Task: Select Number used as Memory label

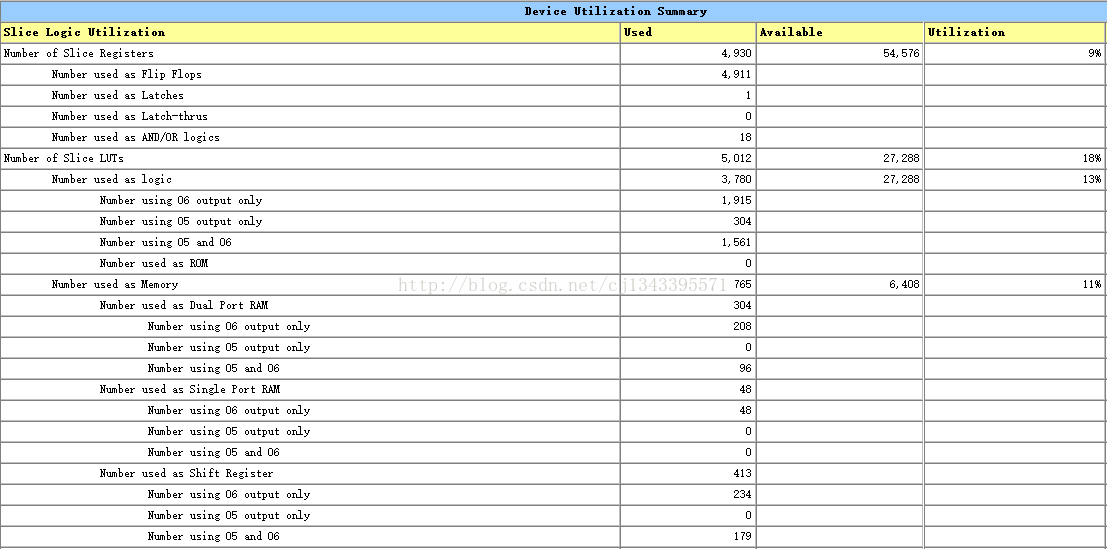Action: point(114,284)
